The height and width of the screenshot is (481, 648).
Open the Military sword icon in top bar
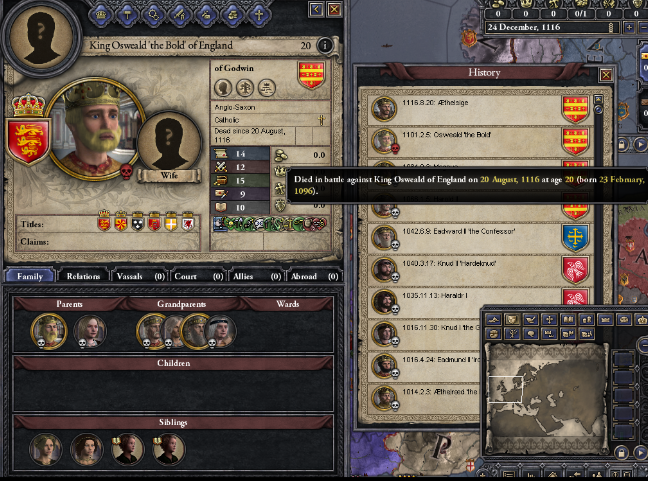coord(180,15)
